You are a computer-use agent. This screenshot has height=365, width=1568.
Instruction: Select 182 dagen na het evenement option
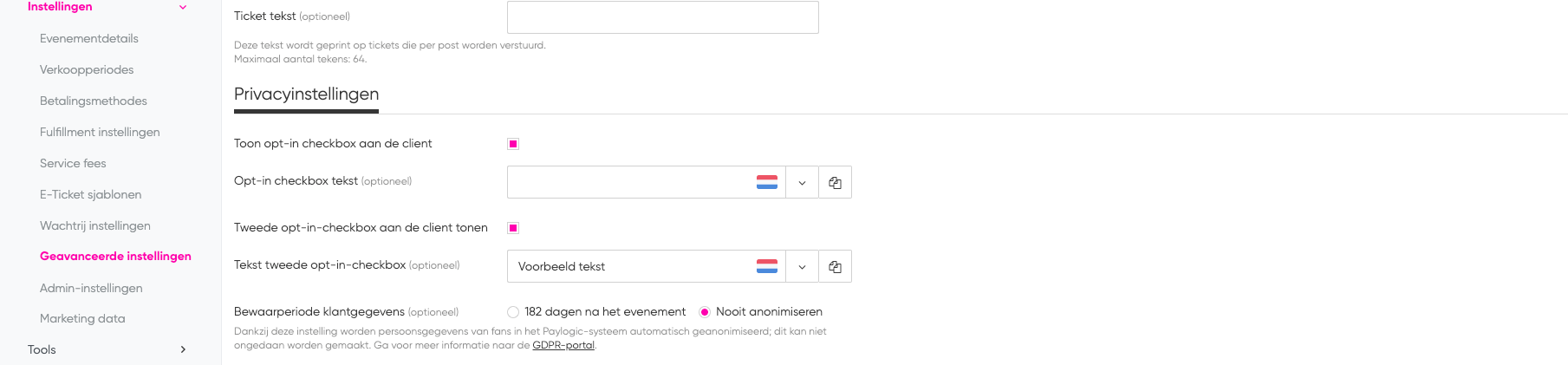513,312
